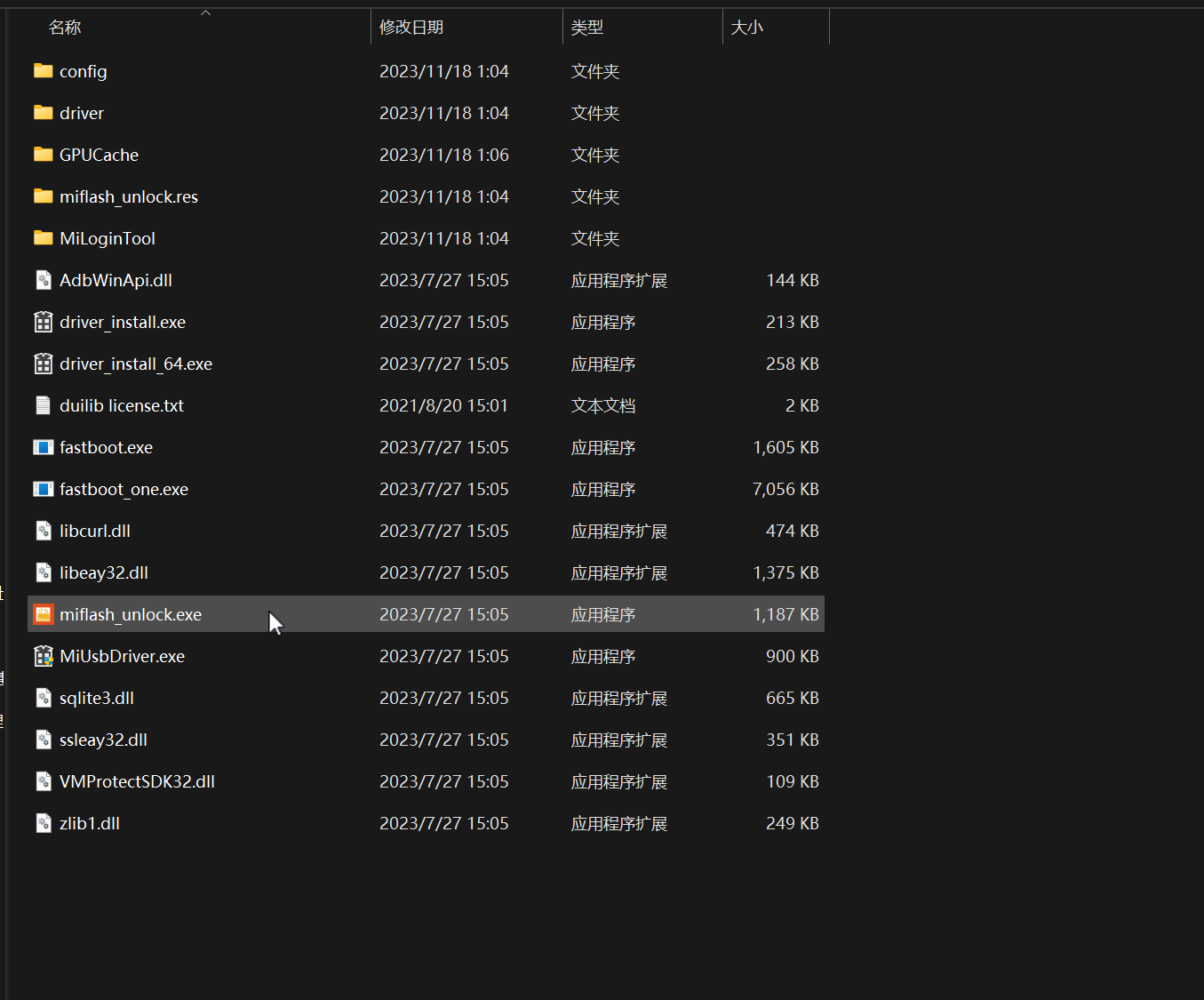This screenshot has width=1204, height=1000.
Task: Click the 文本文档 type cell
Action: coord(603,405)
